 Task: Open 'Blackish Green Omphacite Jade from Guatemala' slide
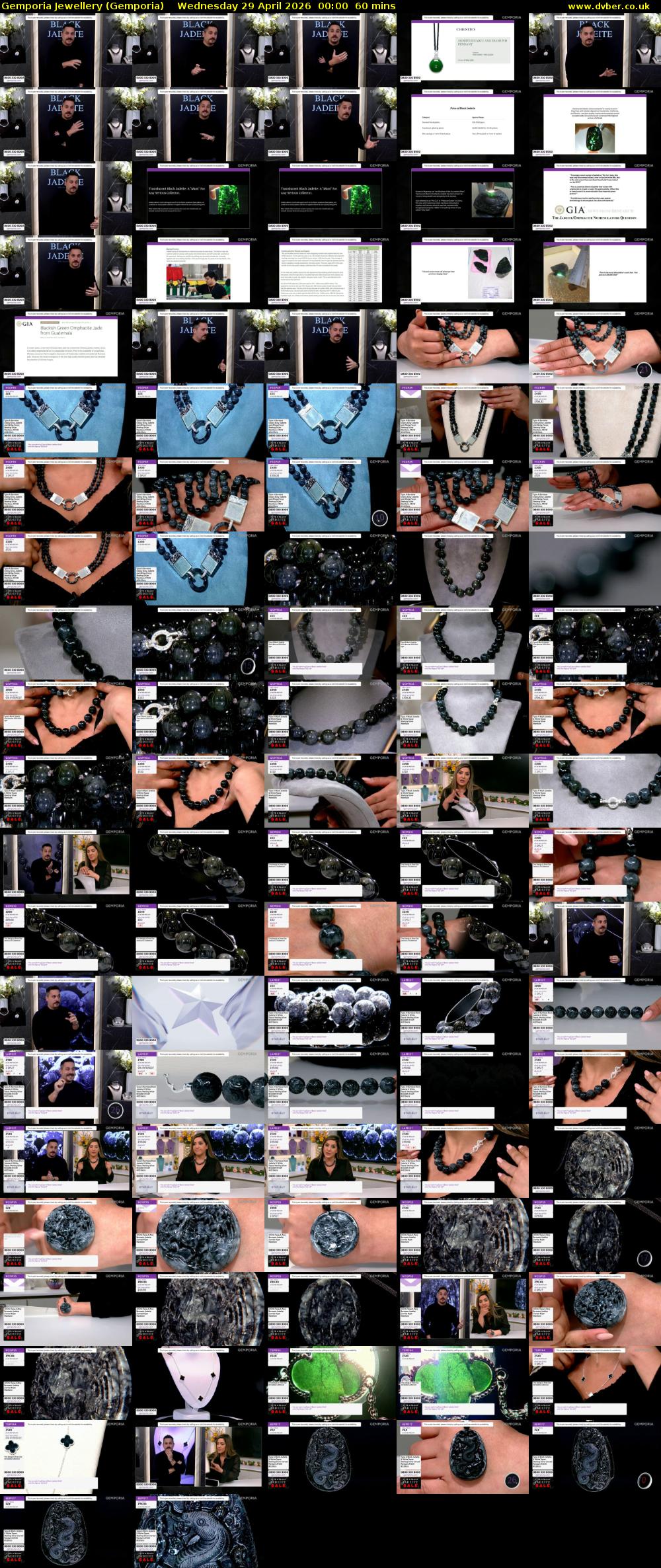point(66,346)
